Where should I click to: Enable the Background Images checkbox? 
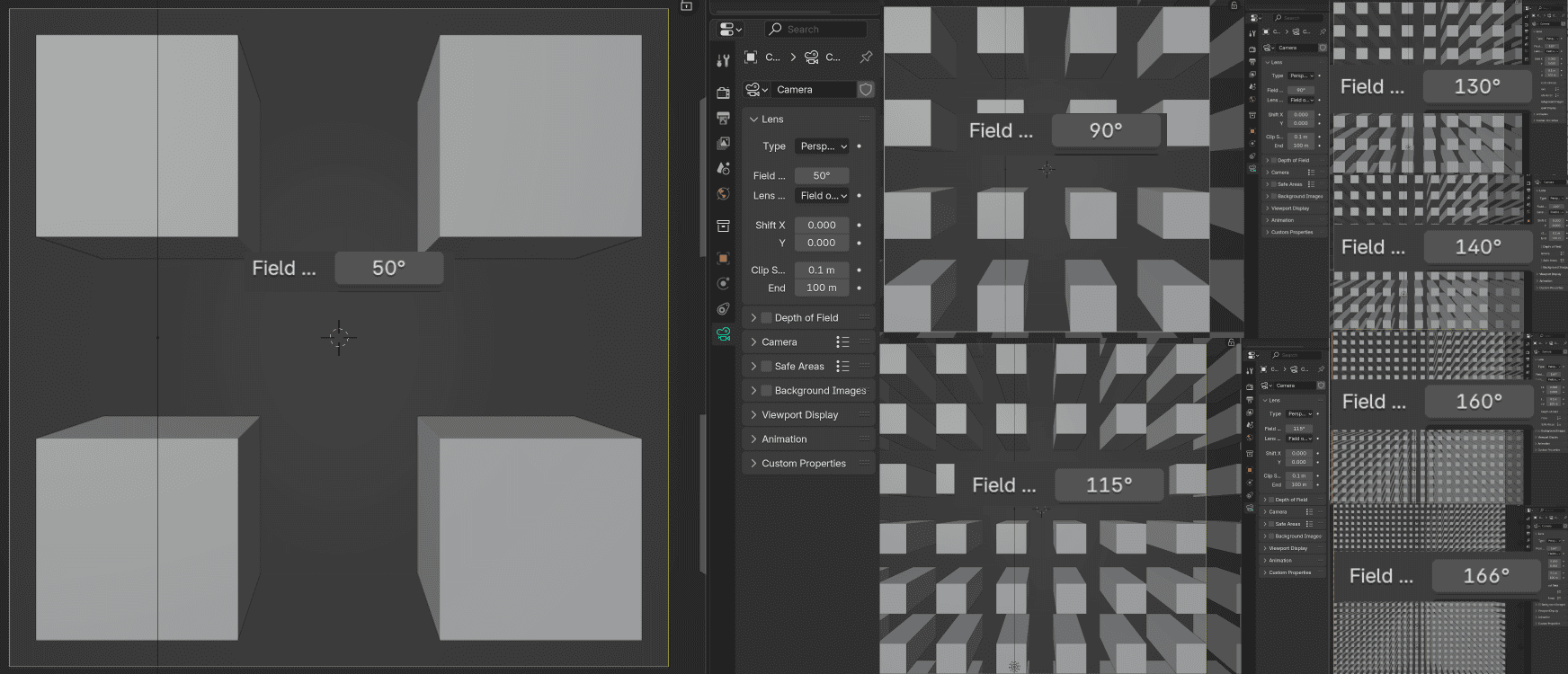767,391
